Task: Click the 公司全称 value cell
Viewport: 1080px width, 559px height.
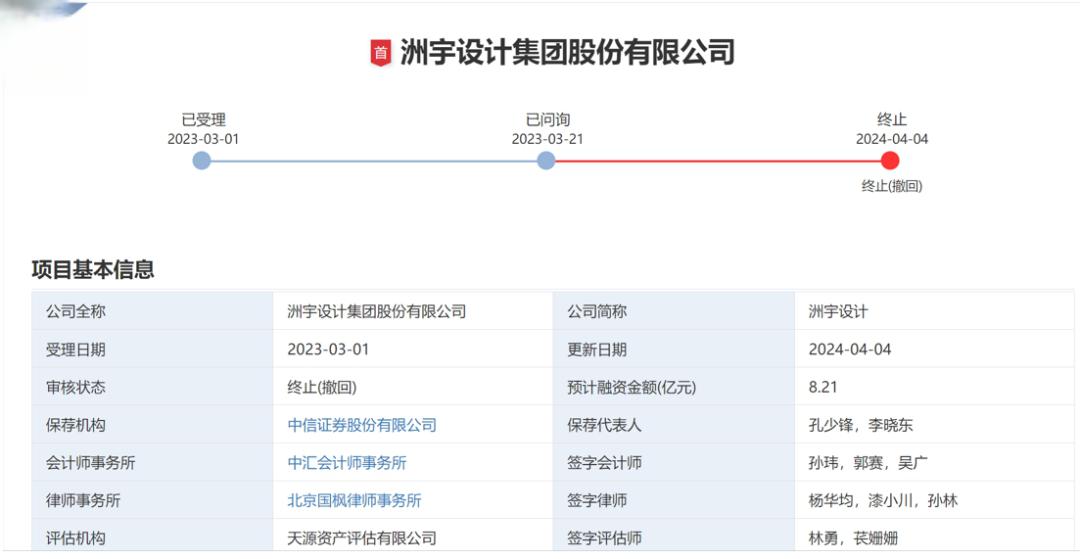Action: pos(413,311)
